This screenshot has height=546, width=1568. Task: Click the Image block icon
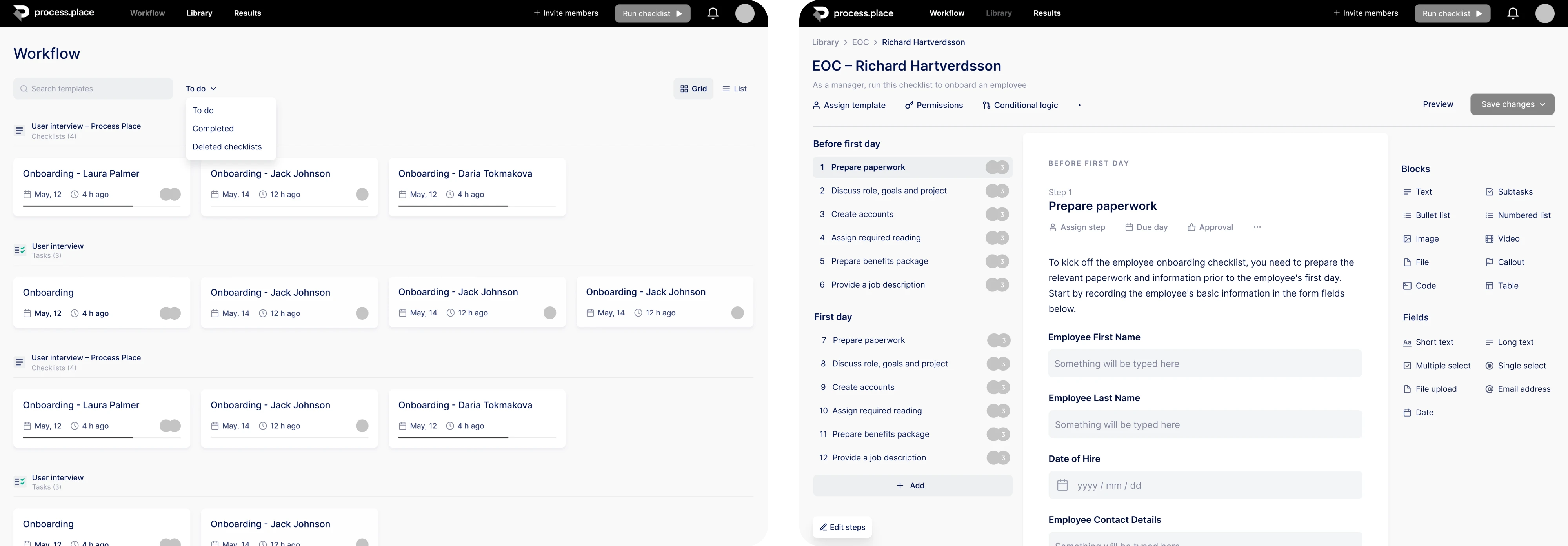1407,238
